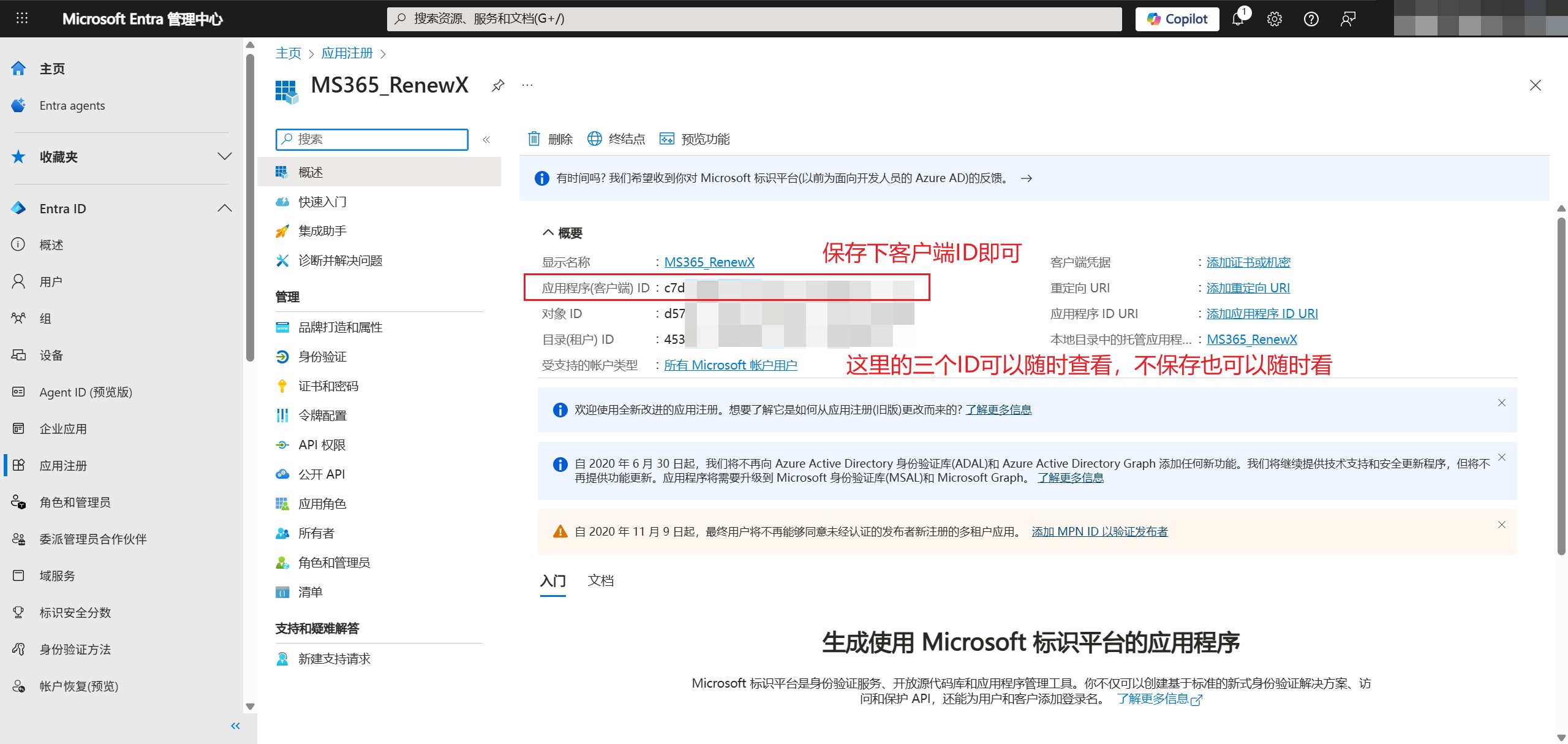Focus the resource menu 搜索 box
The width and height of the screenshot is (1568, 744).
372,139
